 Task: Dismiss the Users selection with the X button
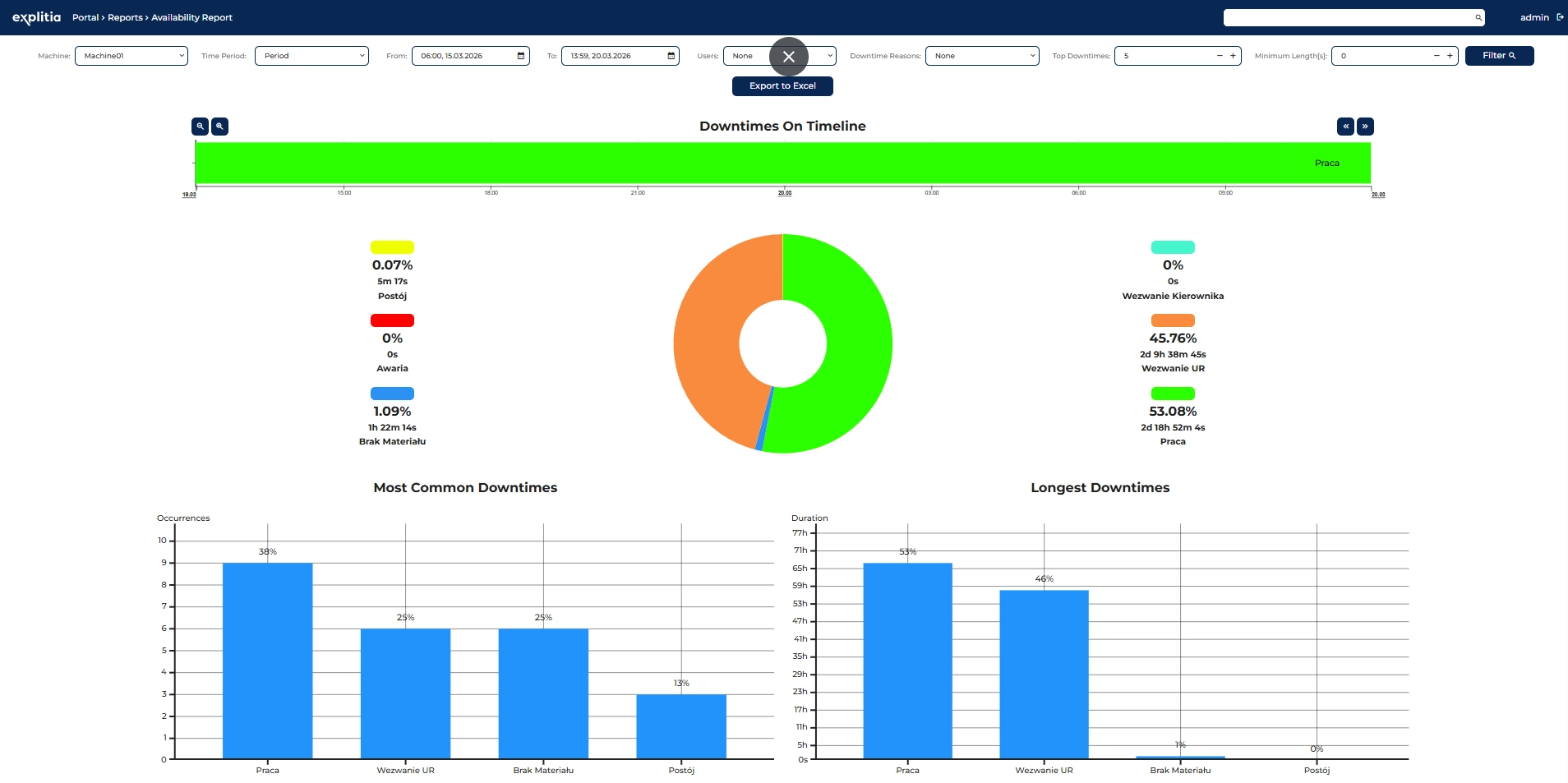pos(787,56)
